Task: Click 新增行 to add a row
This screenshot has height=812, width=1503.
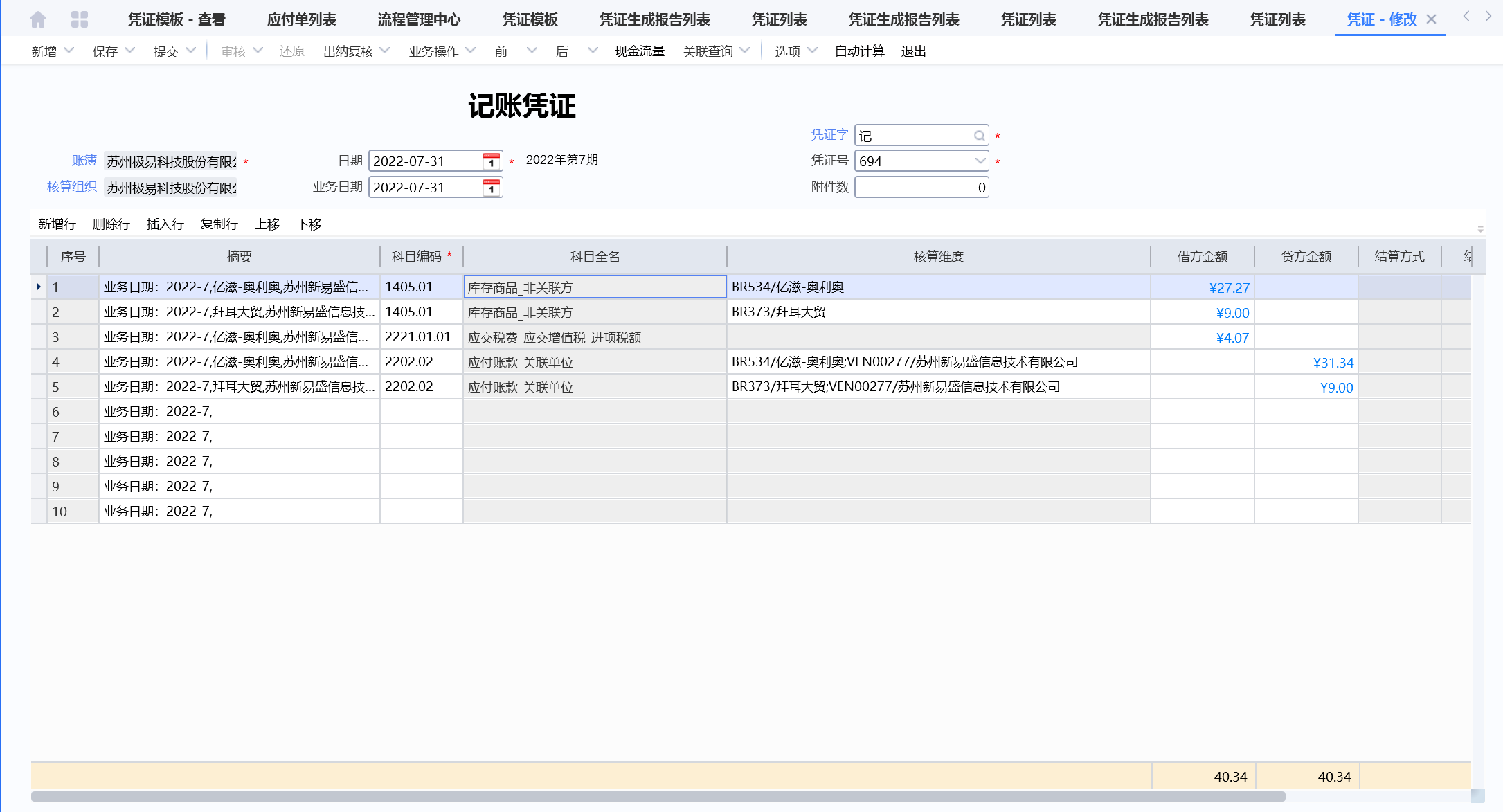Action: tap(57, 224)
